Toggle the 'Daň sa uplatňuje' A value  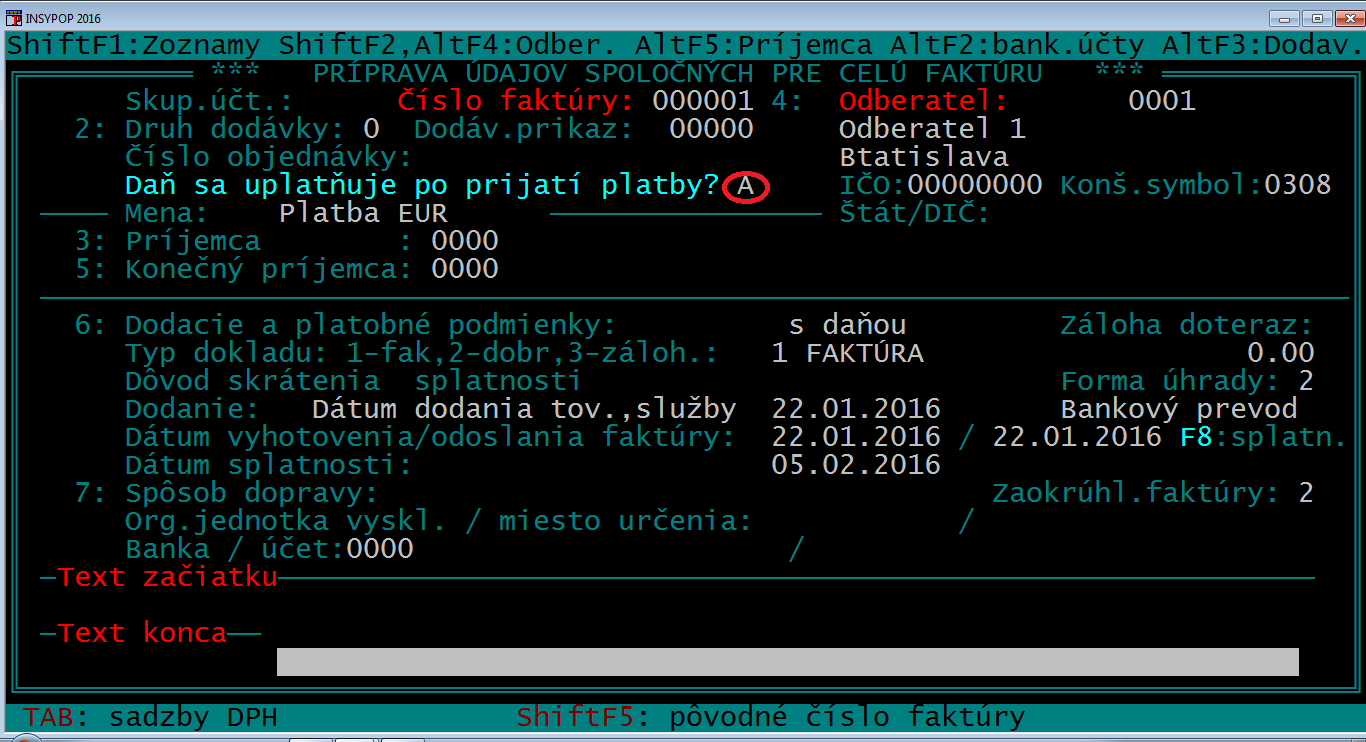tap(745, 186)
